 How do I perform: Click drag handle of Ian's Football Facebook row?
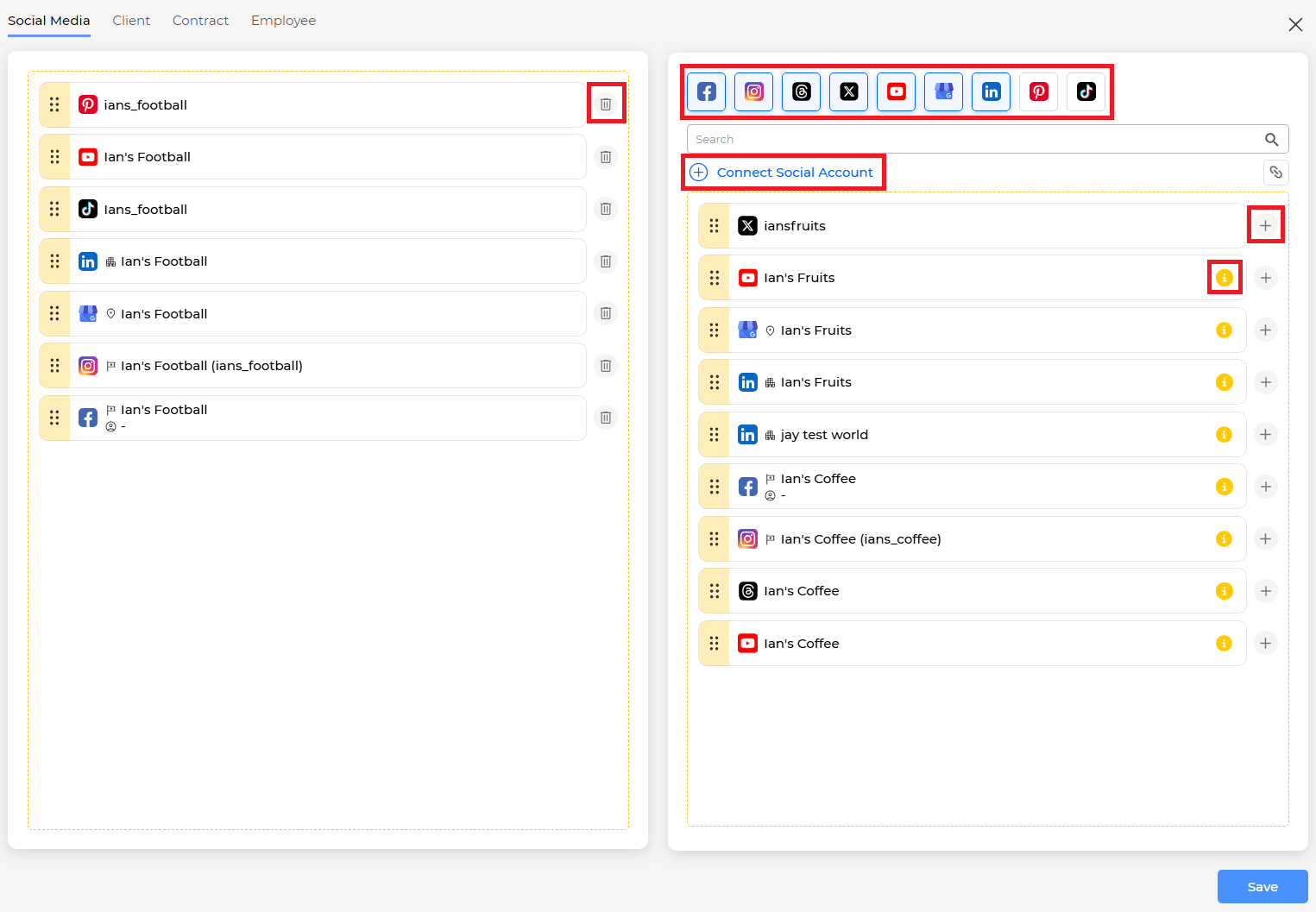pyautogui.click(x=54, y=418)
